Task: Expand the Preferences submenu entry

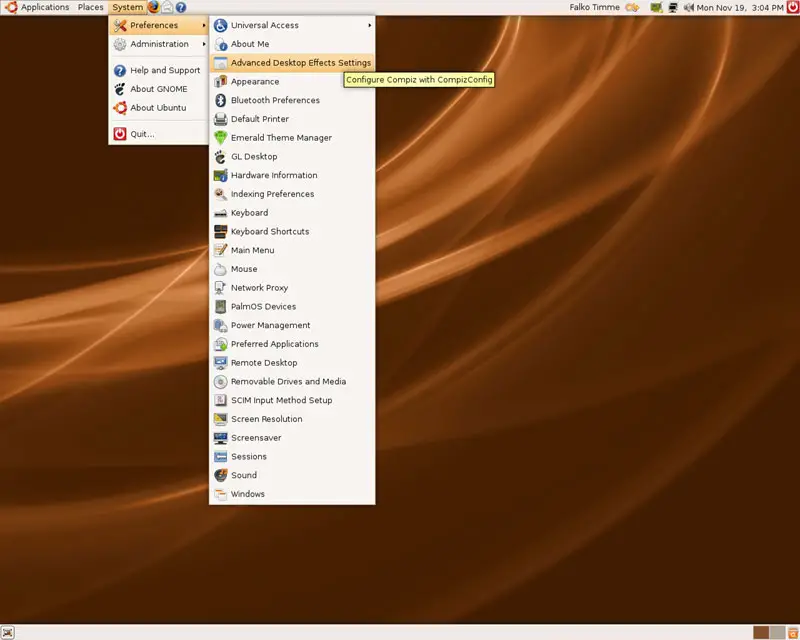Action: [x=159, y=25]
